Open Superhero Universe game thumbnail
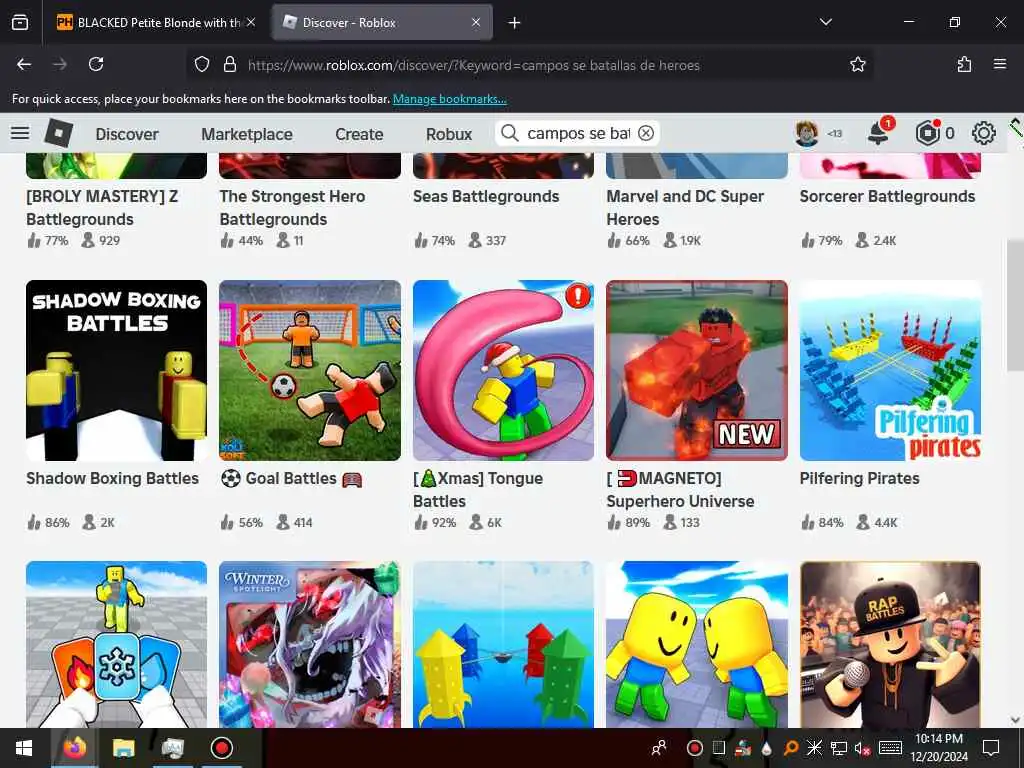 pos(697,370)
